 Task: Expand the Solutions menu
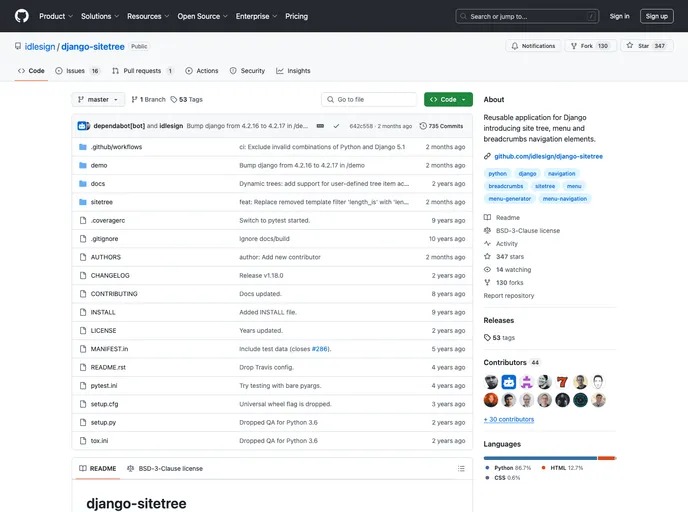coord(100,16)
